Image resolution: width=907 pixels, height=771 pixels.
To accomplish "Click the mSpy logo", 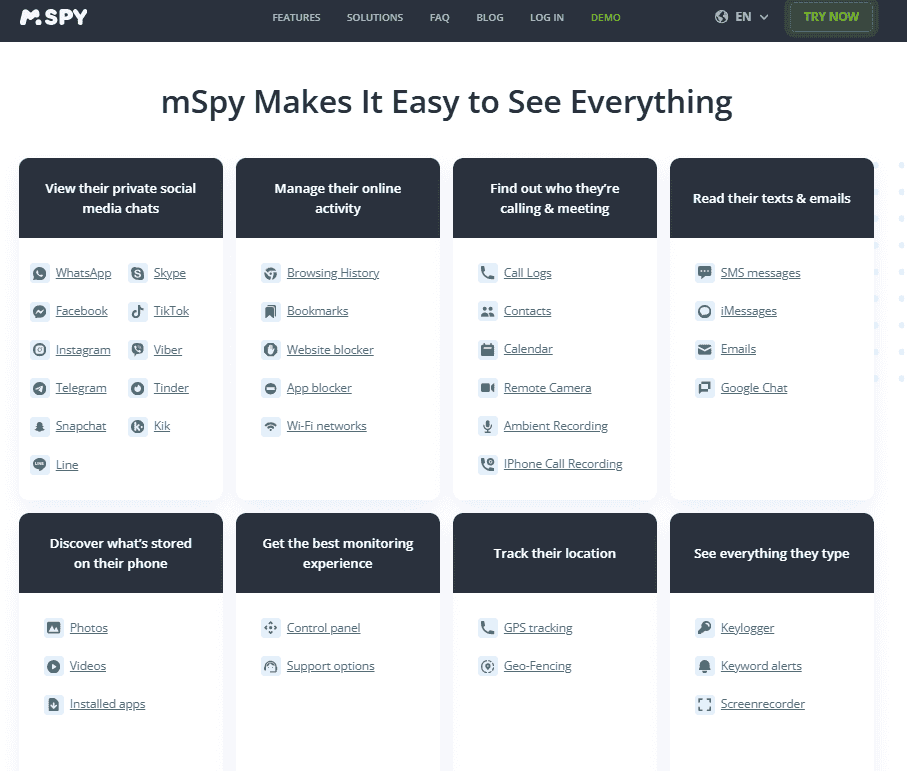I will (53, 17).
